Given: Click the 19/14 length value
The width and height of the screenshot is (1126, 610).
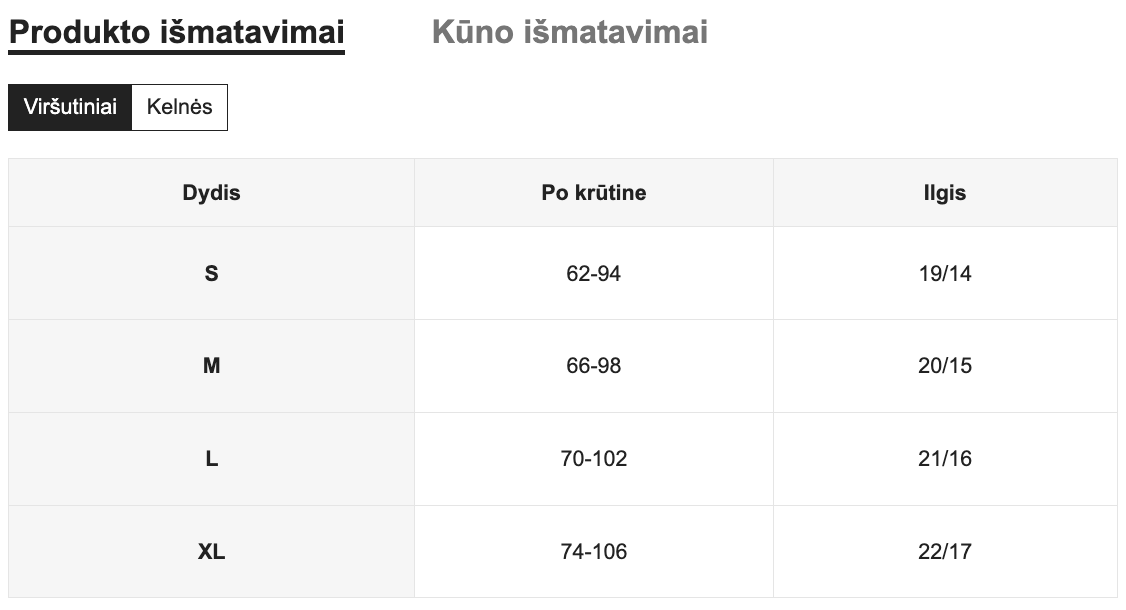Looking at the screenshot, I should tap(945, 272).
